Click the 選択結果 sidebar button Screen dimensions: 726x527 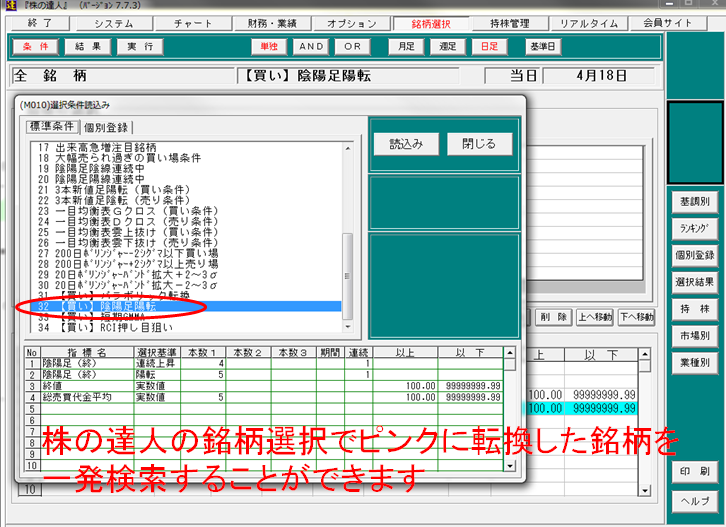pos(694,282)
